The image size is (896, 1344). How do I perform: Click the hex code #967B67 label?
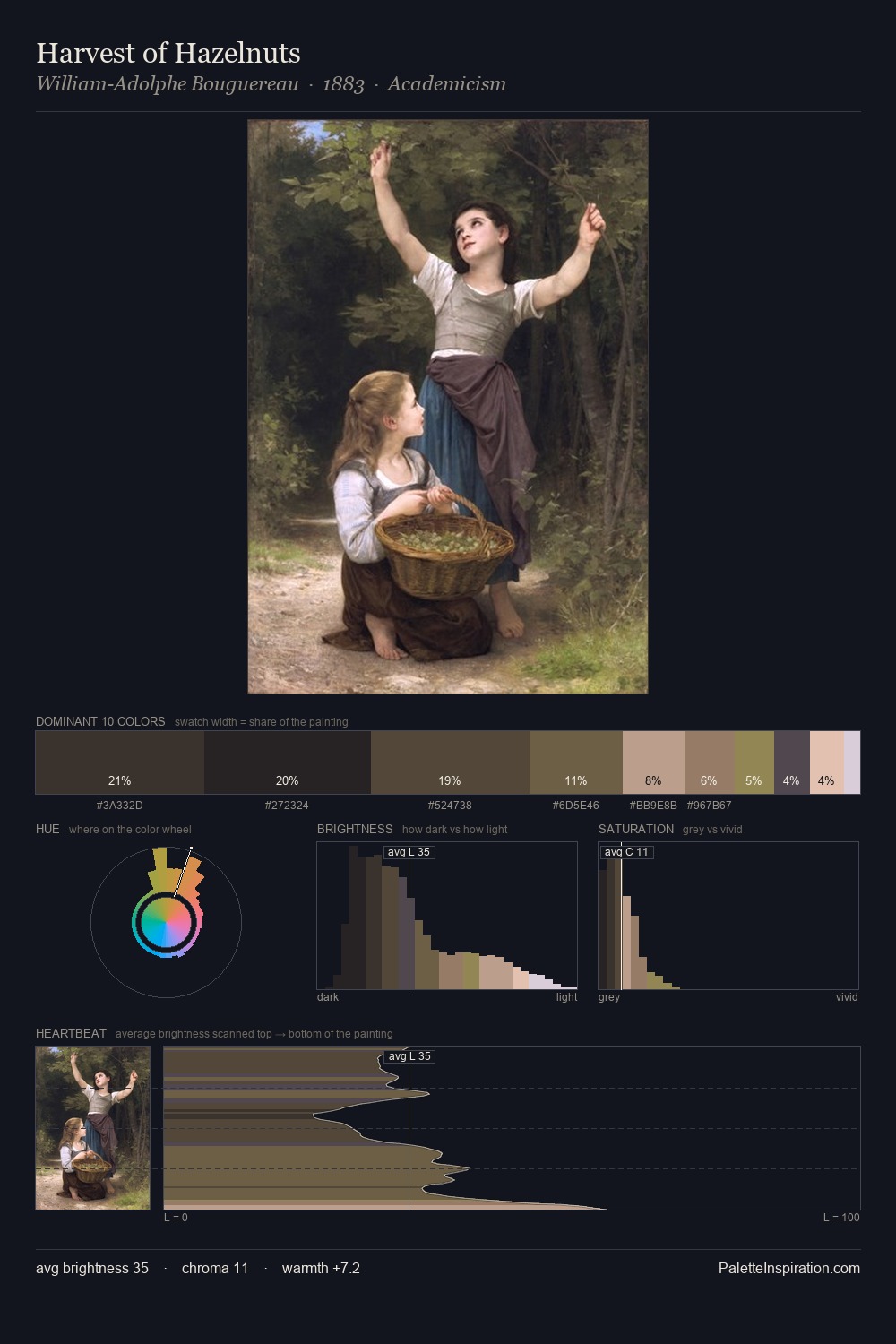point(710,806)
